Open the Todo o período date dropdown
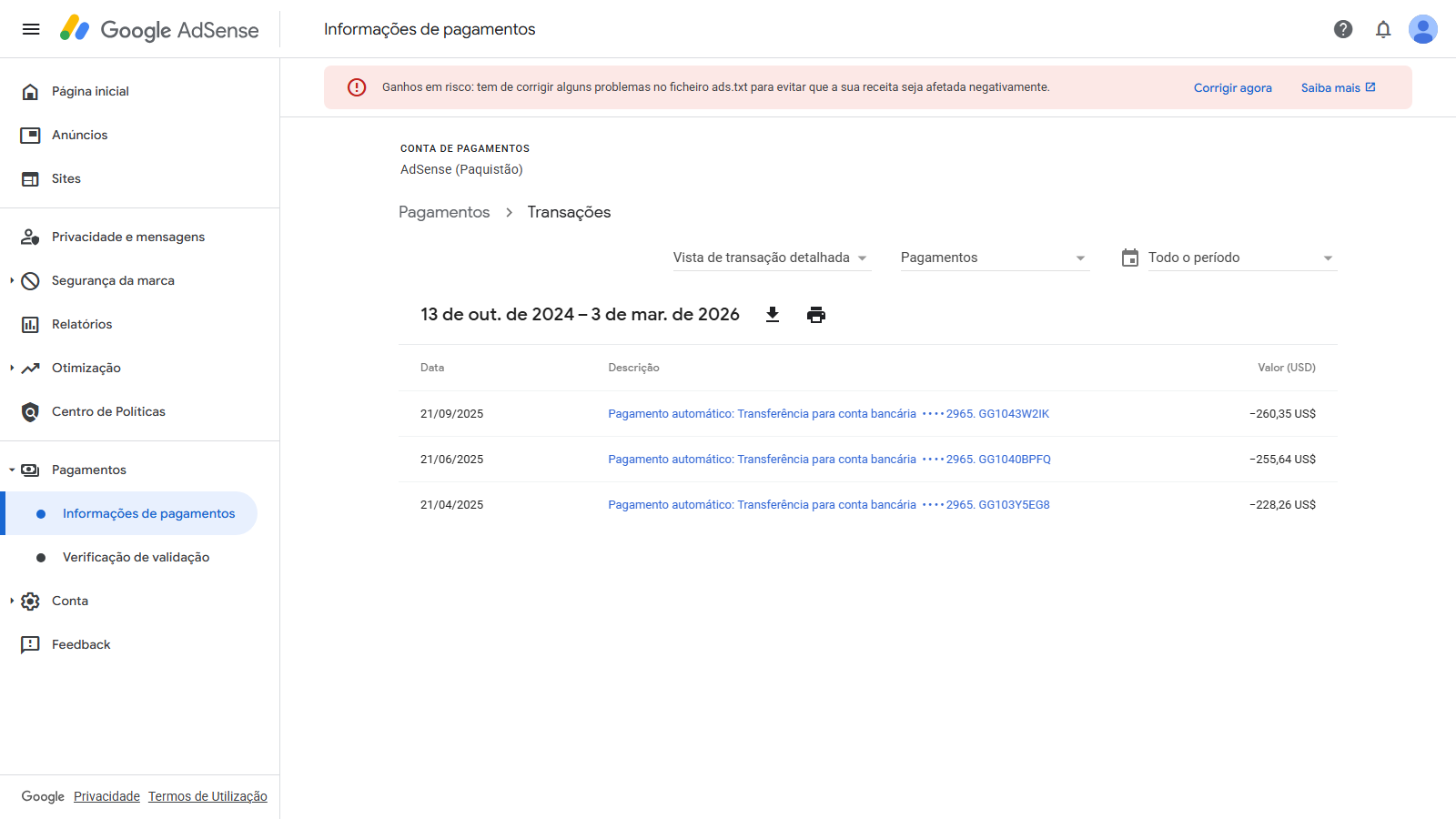This screenshot has height=819, width=1456. [1241, 258]
